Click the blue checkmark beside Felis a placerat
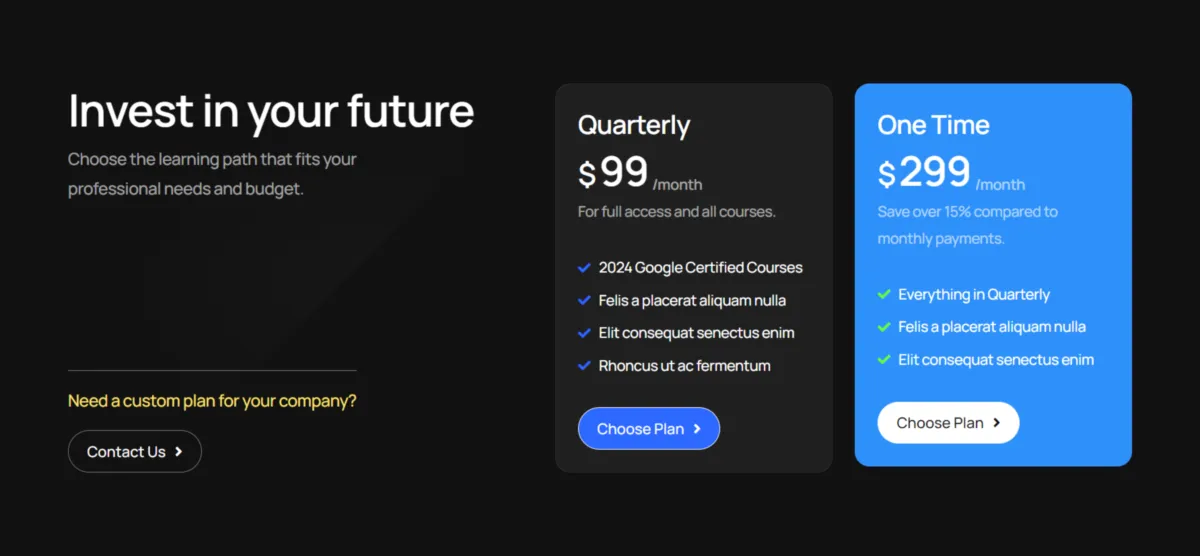 pyautogui.click(x=584, y=300)
